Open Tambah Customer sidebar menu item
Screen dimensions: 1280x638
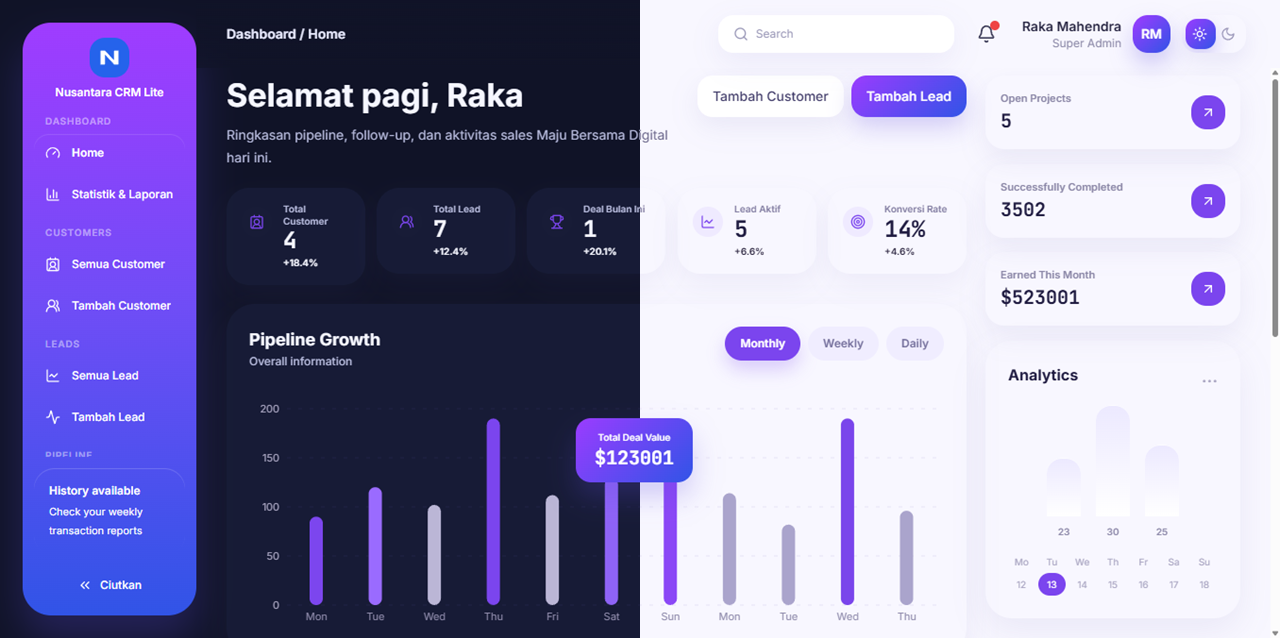coord(109,306)
